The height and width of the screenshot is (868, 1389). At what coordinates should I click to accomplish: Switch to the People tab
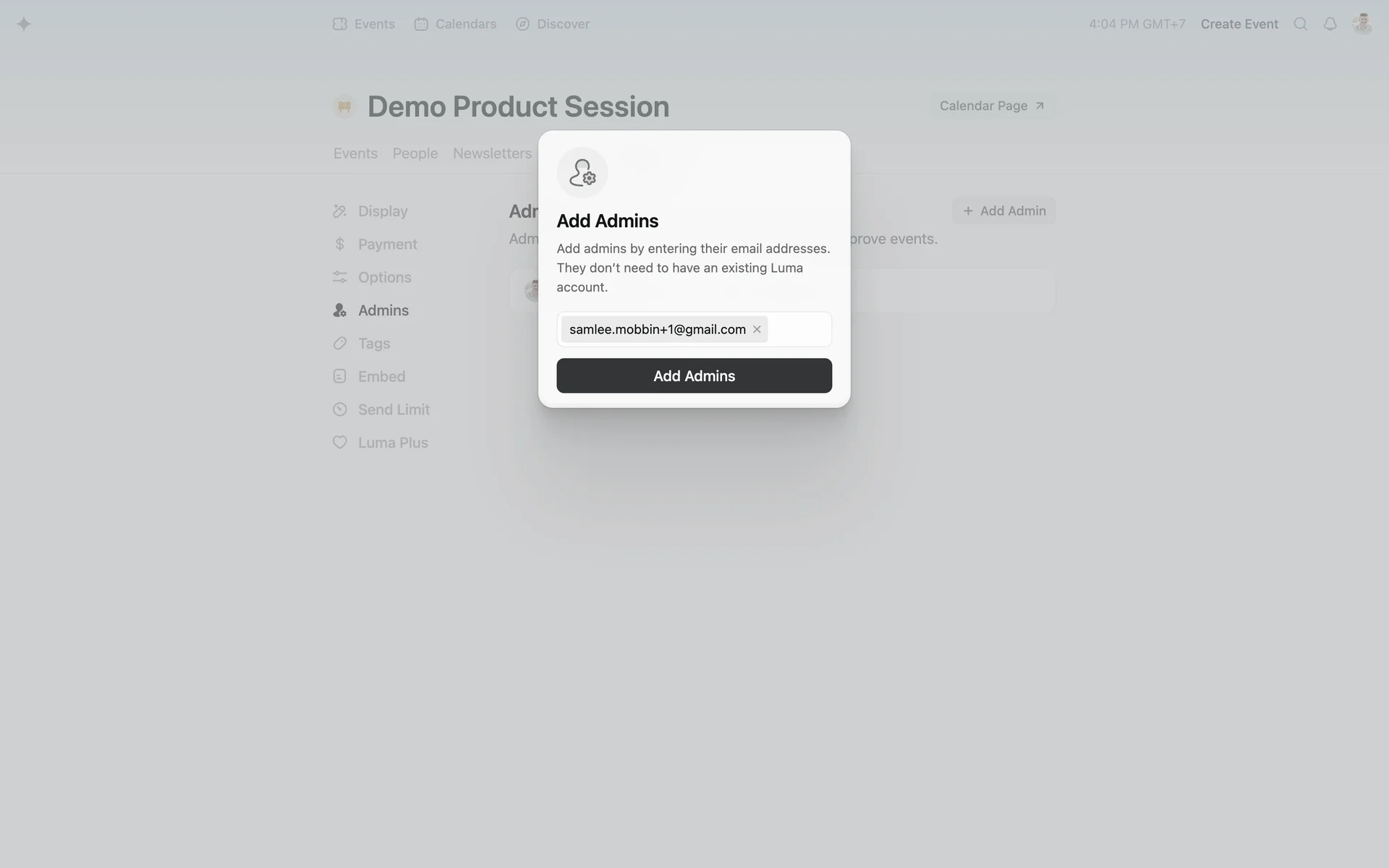pyautogui.click(x=415, y=153)
